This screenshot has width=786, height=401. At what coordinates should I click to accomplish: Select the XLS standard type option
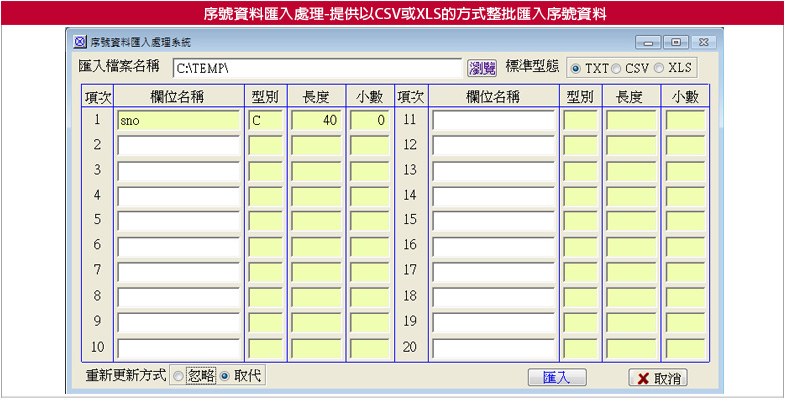(658, 69)
